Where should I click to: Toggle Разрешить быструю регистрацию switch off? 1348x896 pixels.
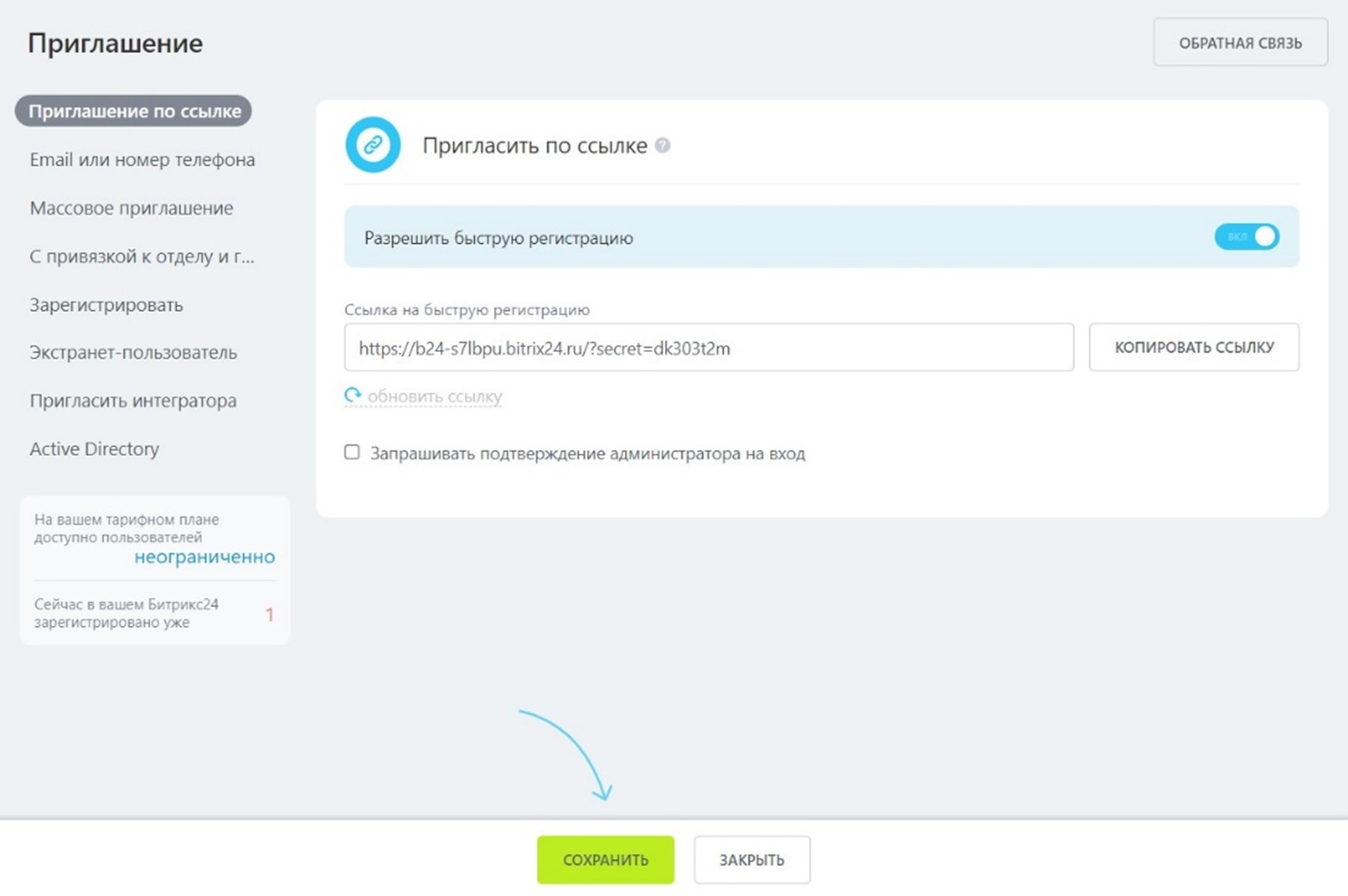pyautogui.click(x=1247, y=237)
